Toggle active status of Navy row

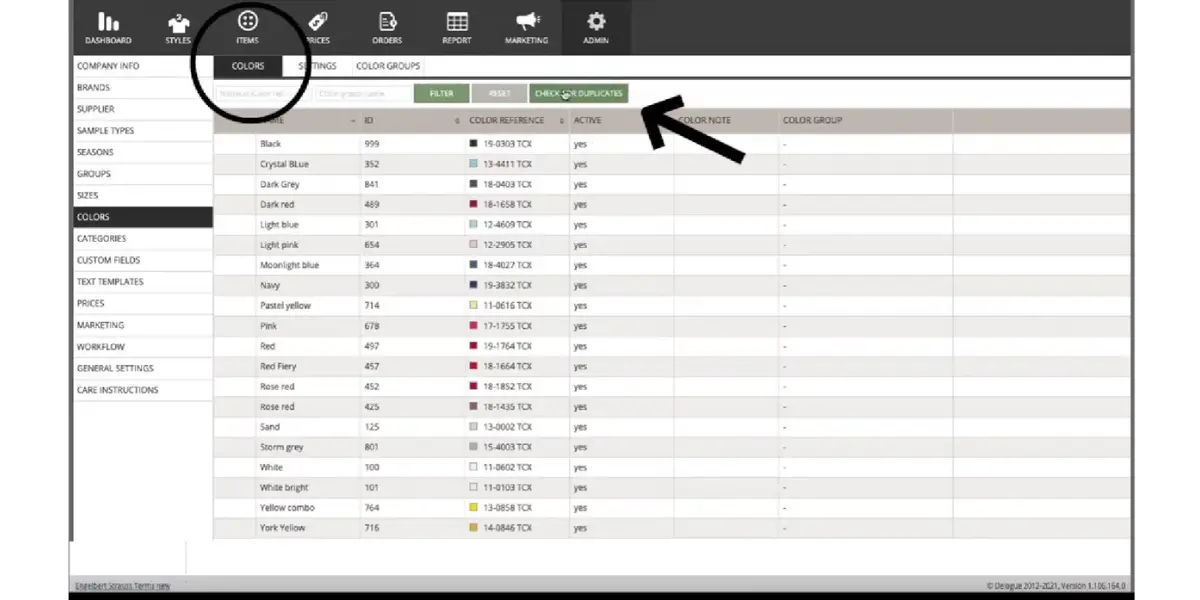coord(581,285)
